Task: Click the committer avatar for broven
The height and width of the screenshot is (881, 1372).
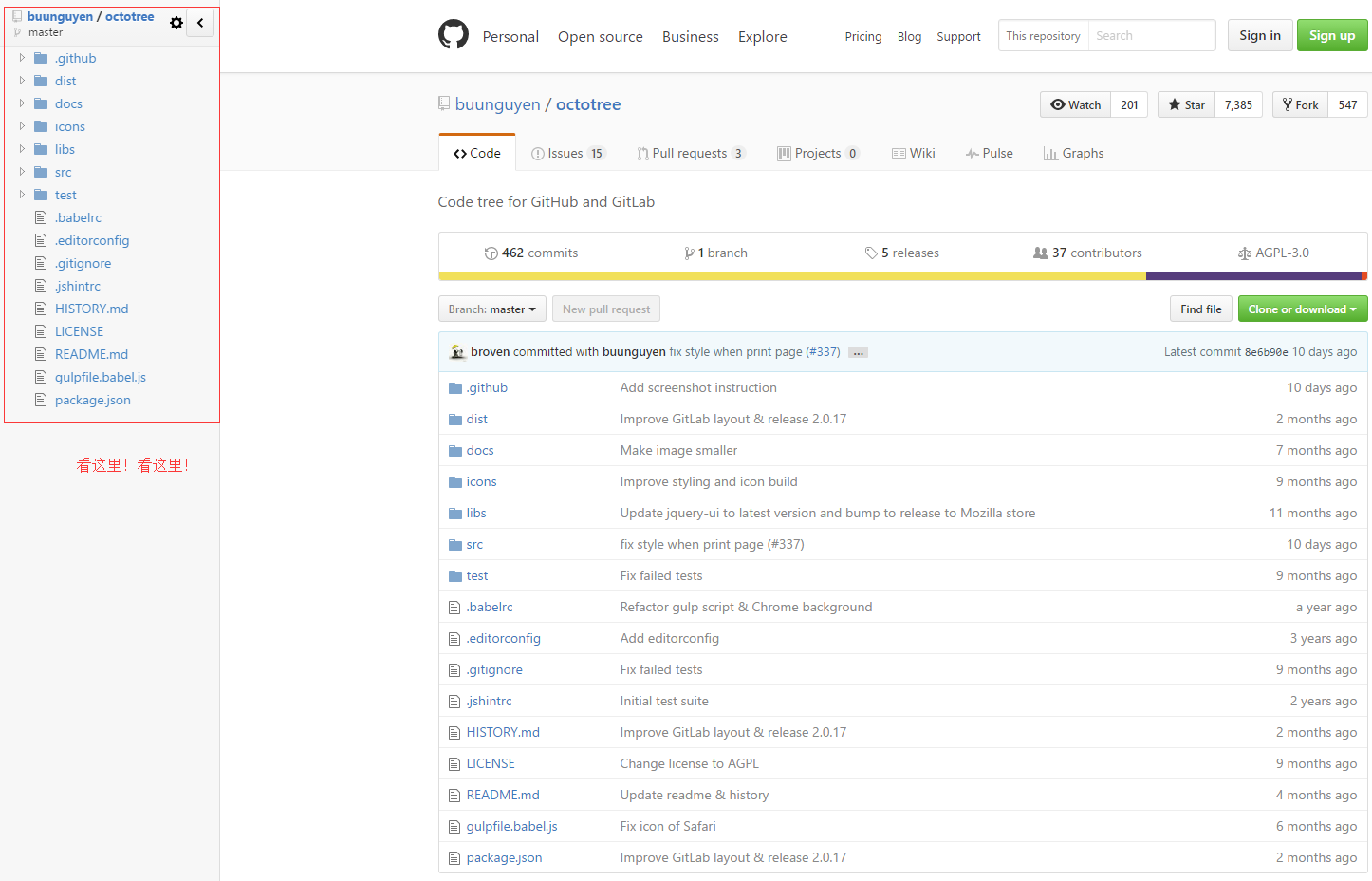Action: point(457,351)
